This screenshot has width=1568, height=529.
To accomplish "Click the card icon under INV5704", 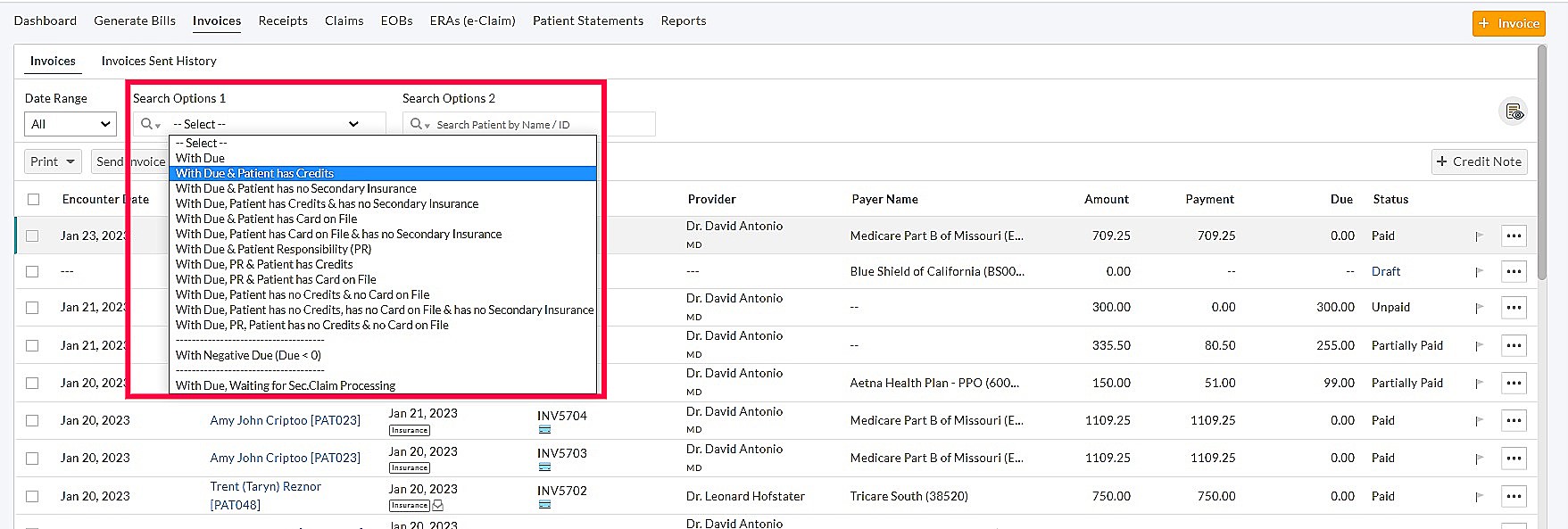I will (544, 430).
